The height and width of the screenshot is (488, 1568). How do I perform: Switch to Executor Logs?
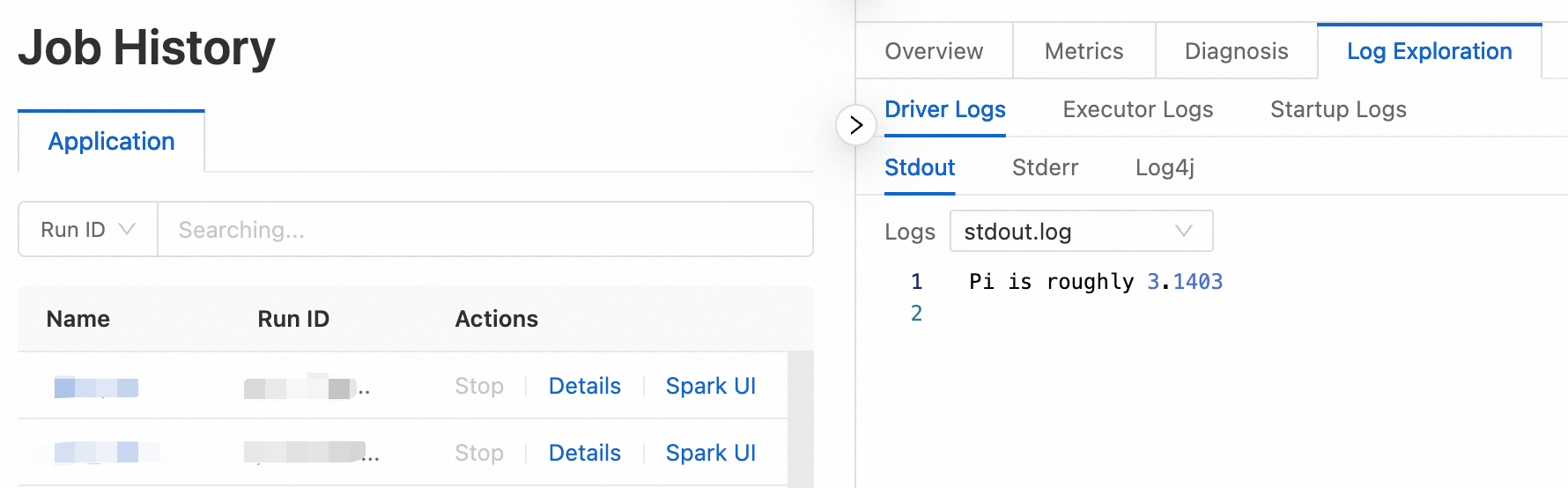(x=1137, y=109)
